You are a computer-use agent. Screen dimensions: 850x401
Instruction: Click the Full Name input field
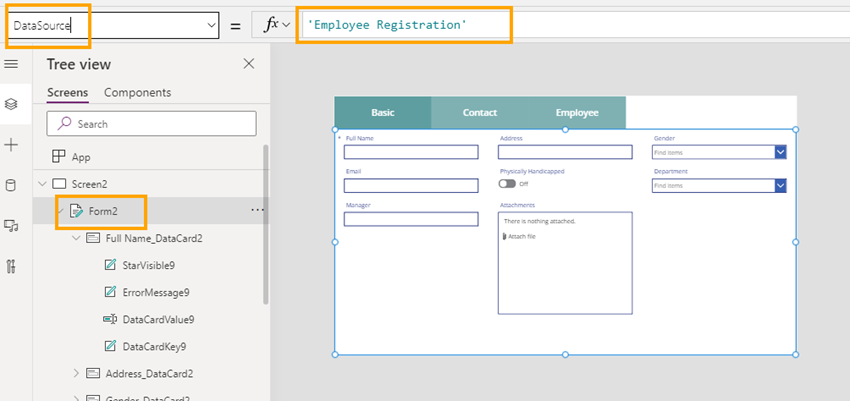click(411, 152)
